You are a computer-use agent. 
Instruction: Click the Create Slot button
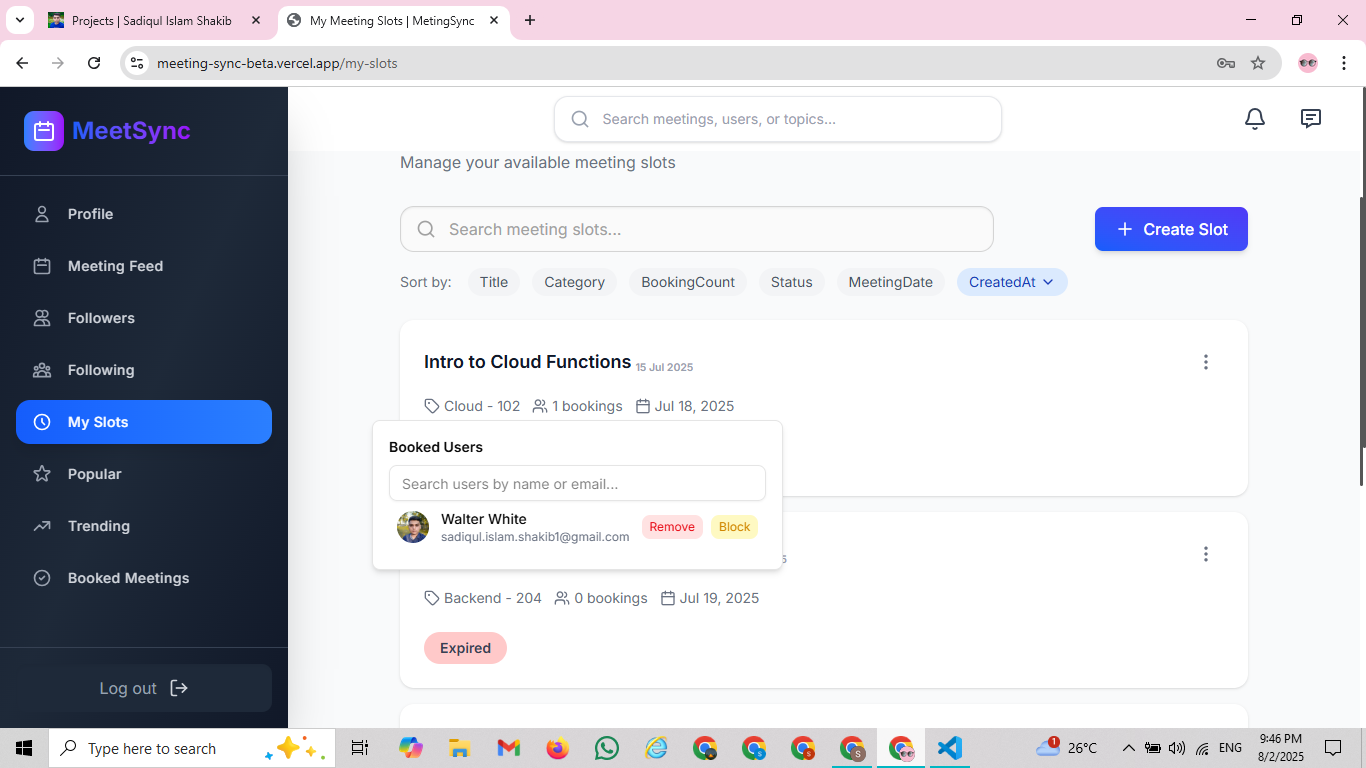(1171, 229)
